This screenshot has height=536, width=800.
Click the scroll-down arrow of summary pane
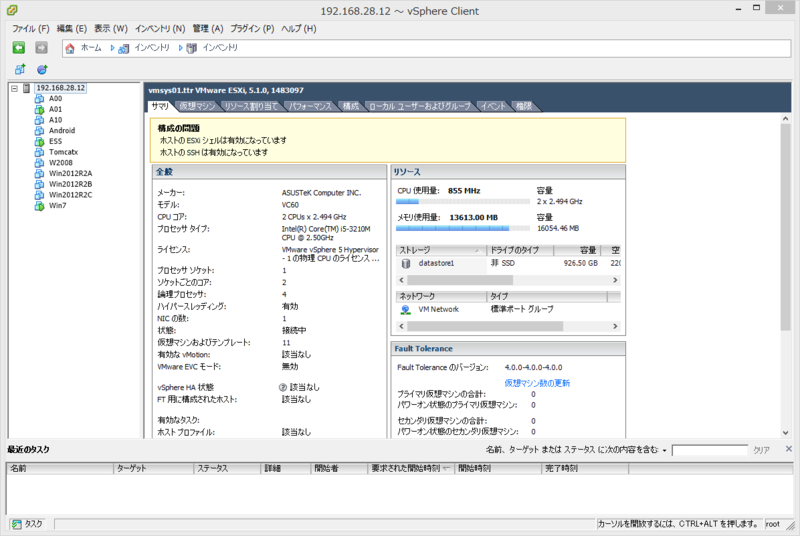point(785,433)
